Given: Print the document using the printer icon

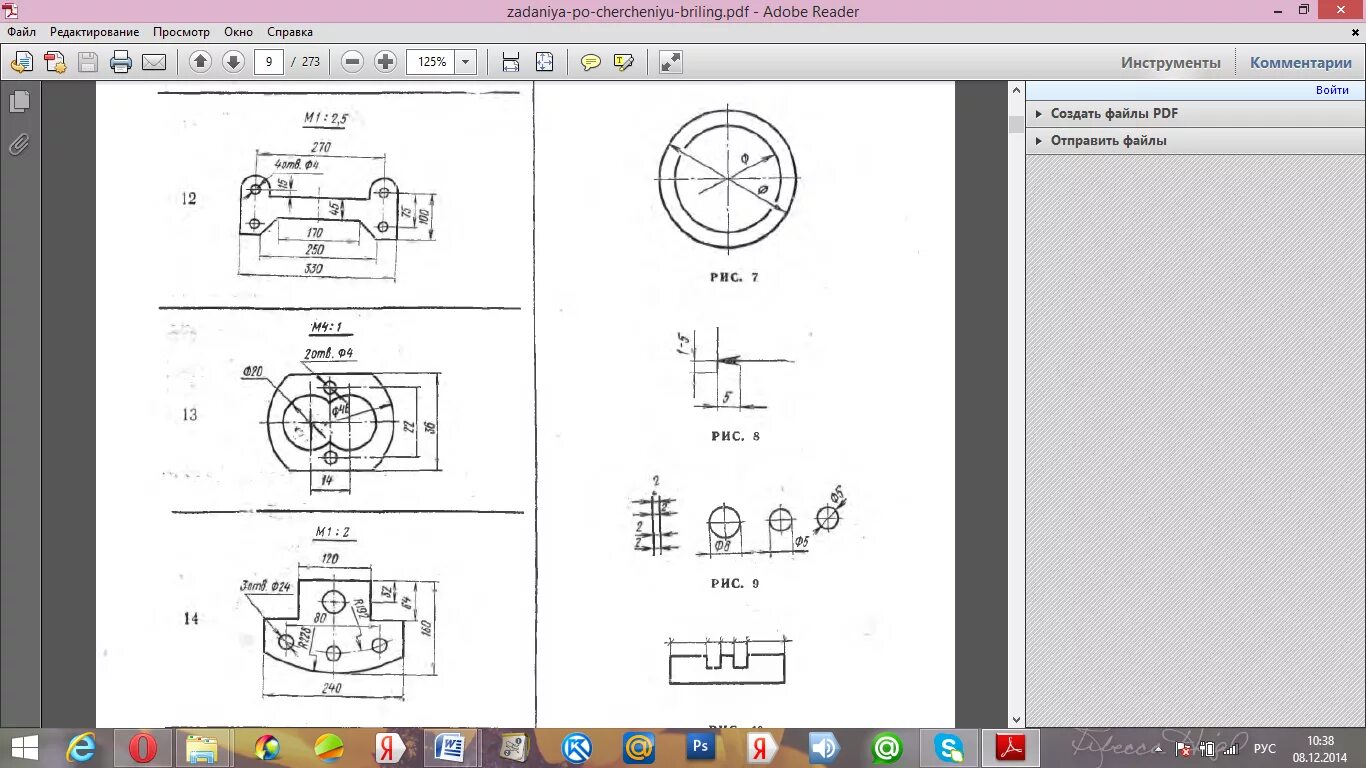Looking at the screenshot, I should 121,62.
